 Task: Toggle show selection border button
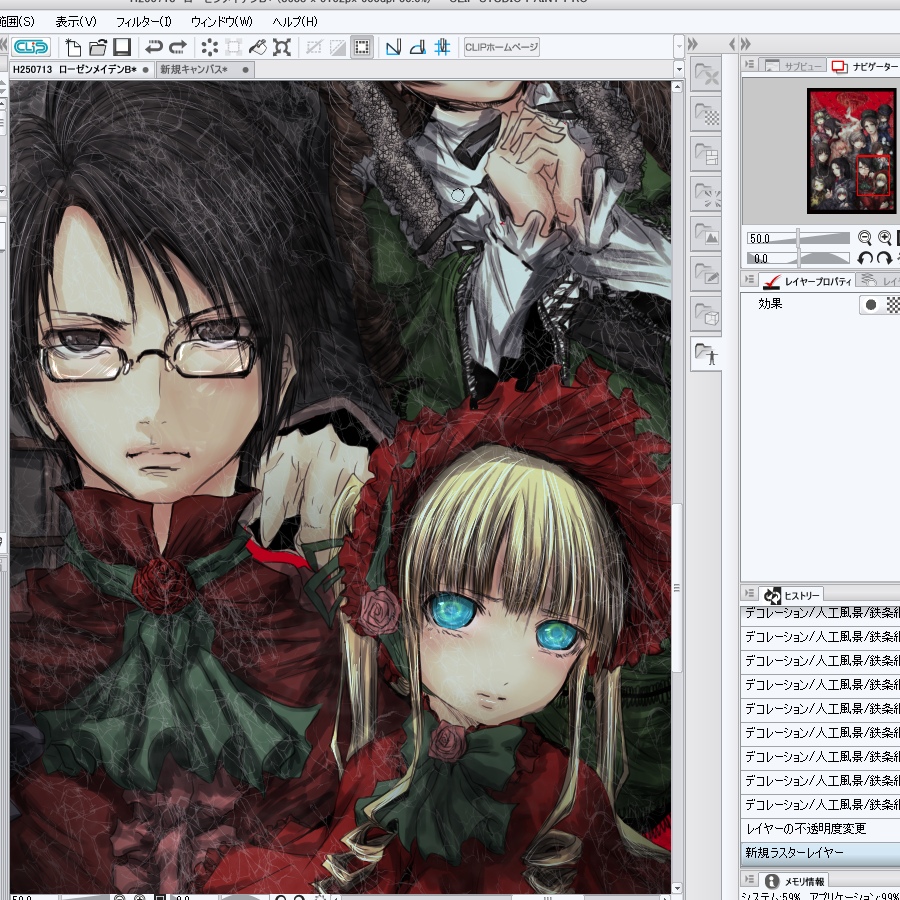tap(362, 47)
